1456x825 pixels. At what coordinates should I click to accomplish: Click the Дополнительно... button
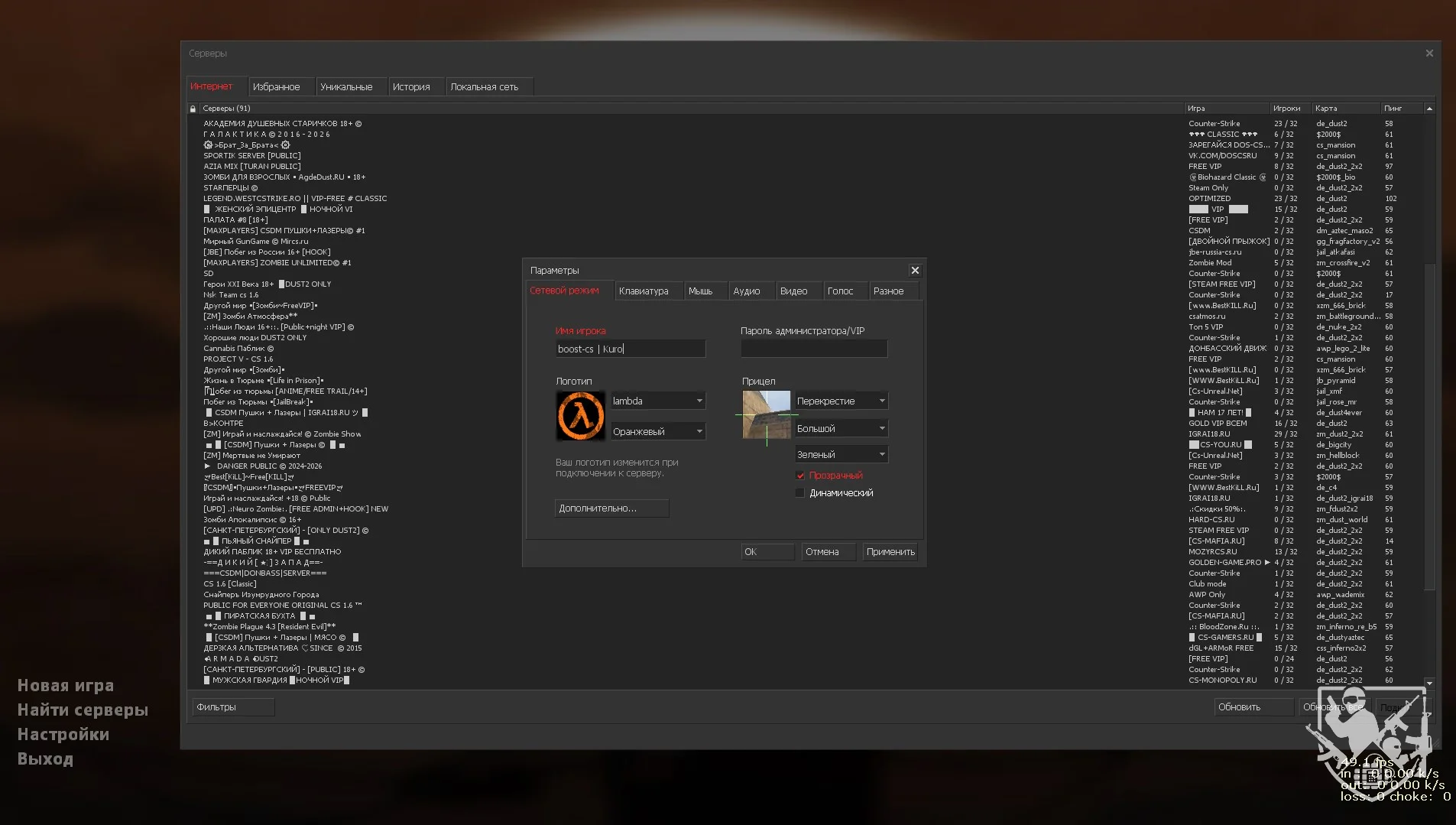coord(611,508)
